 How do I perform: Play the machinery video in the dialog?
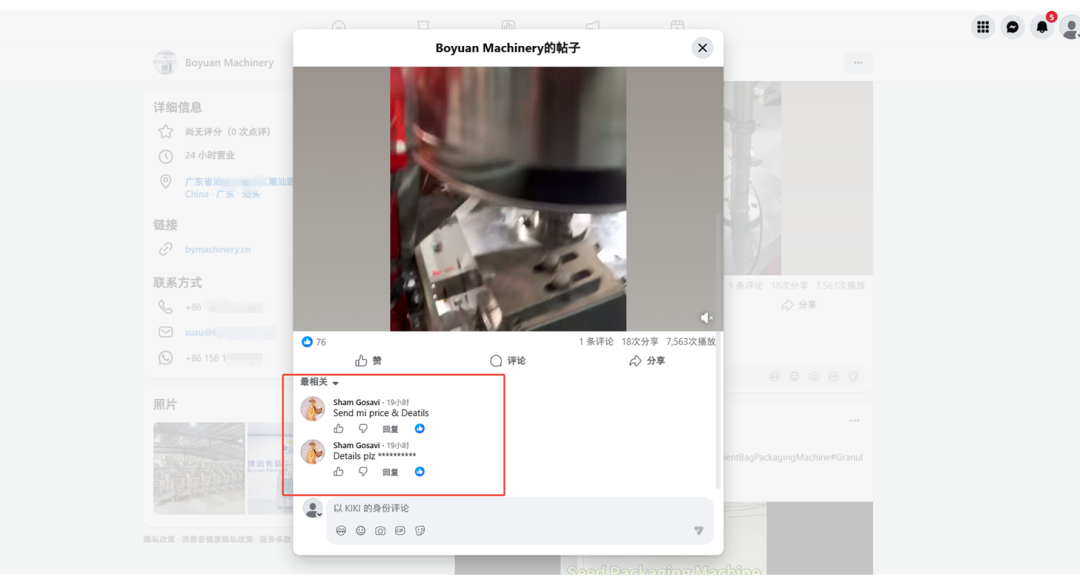(x=508, y=199)
